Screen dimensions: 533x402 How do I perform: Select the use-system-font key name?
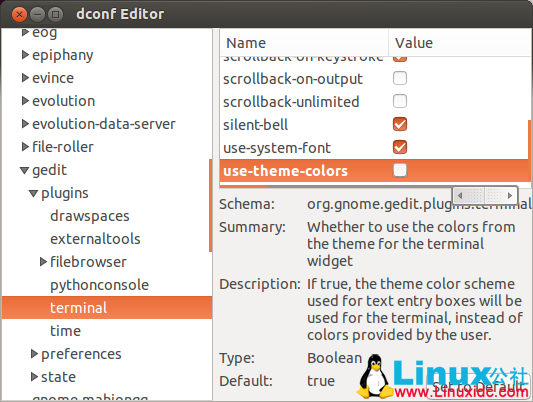[277, 148]
